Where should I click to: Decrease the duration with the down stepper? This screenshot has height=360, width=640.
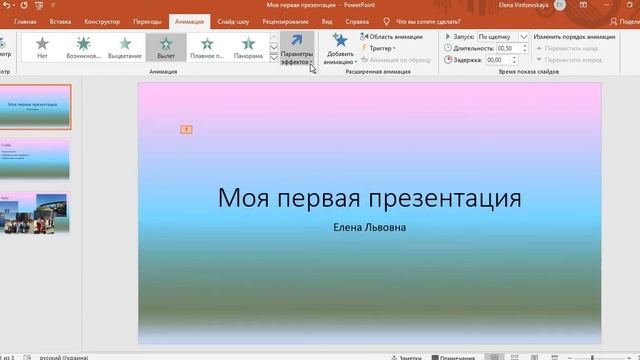[x=525, y=51]
